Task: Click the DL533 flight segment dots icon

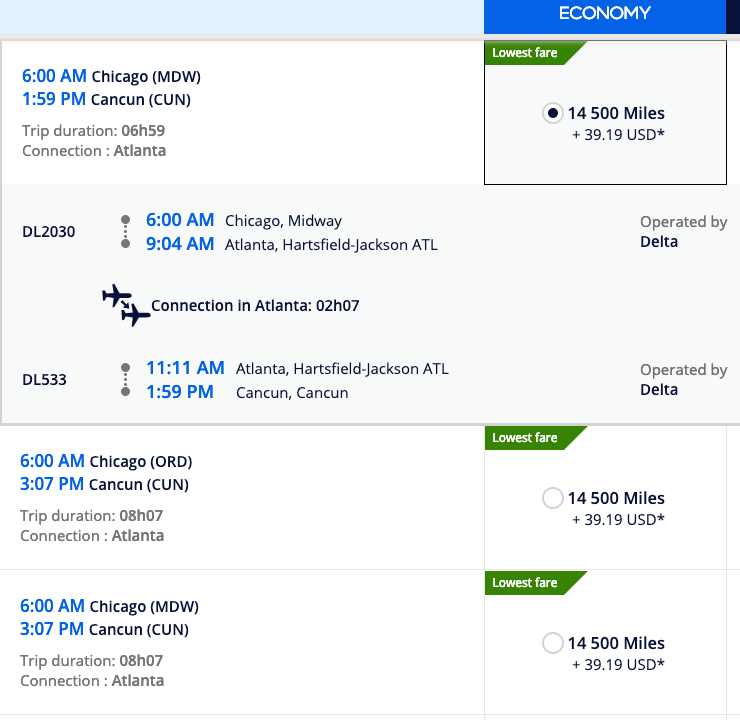Action: click(x=126, y=379)
